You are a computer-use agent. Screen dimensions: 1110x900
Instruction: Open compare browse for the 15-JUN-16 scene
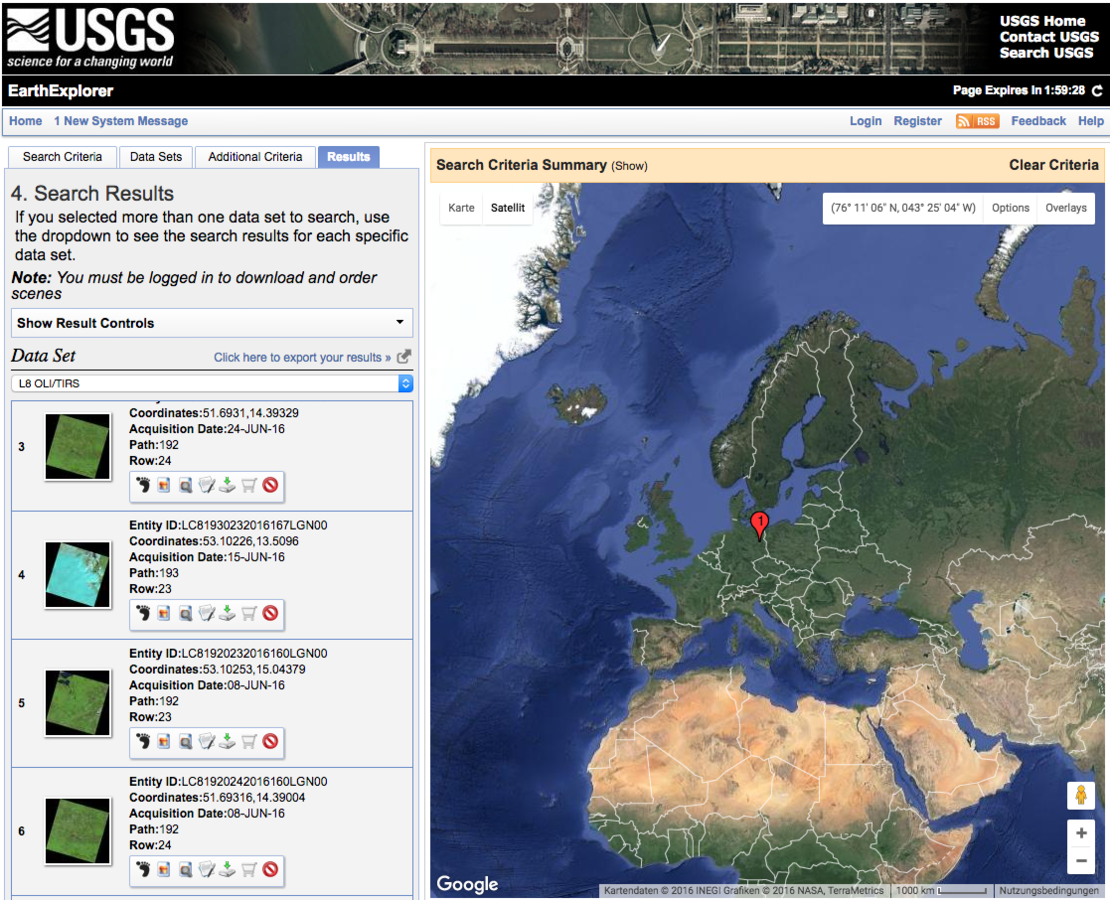point(185,613)
